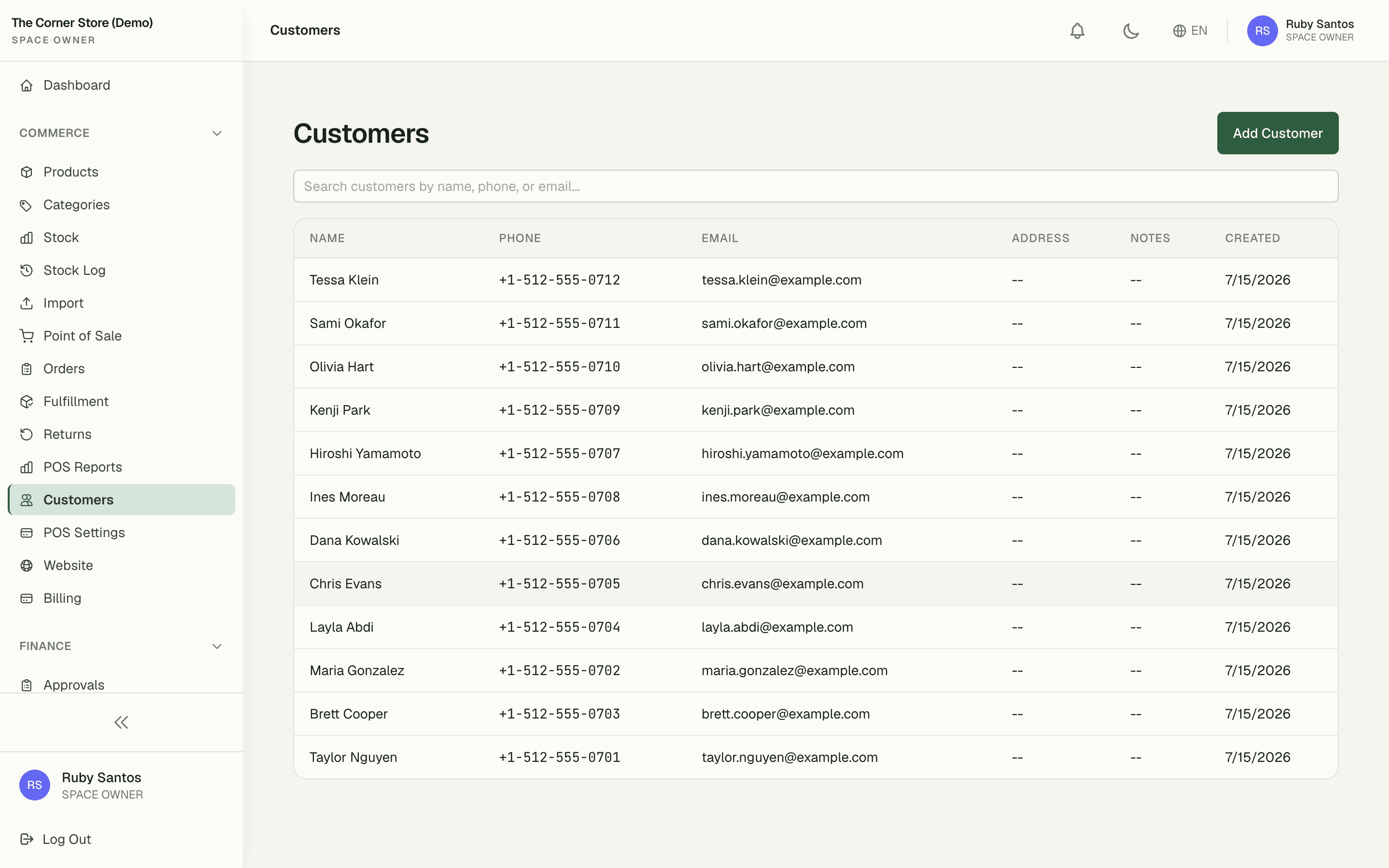1389x868 pixels.
Task: Collapse sidebar with double chevron
Action: [x=121, y=722]
